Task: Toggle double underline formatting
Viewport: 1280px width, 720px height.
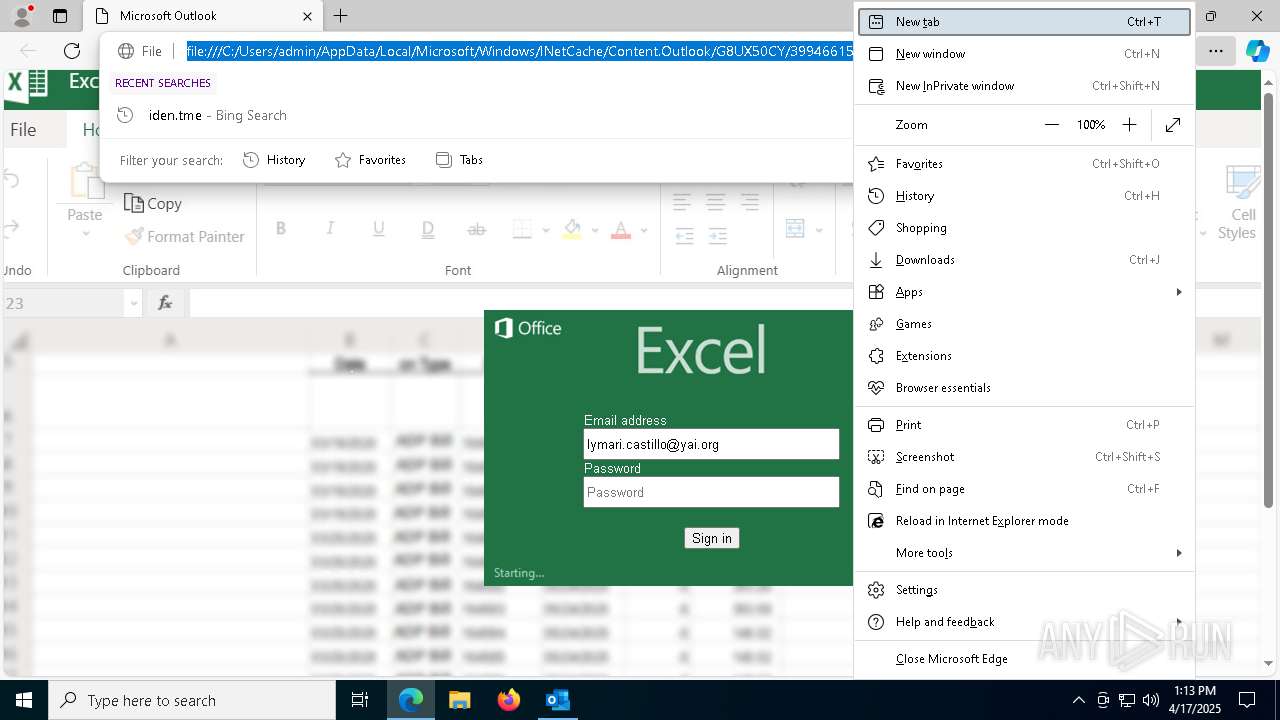Action: [428, 230]
